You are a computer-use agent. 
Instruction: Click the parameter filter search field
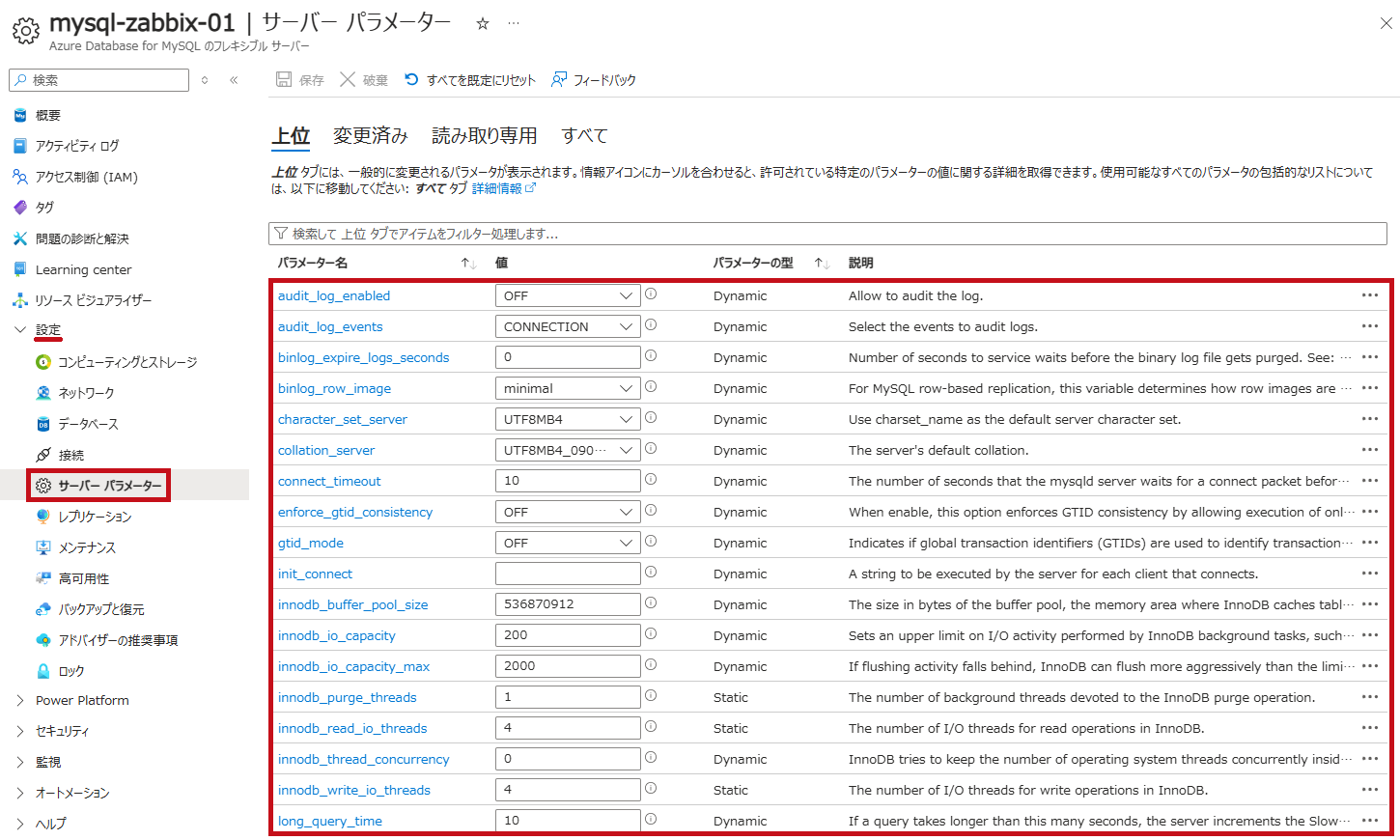click(827, 234)
